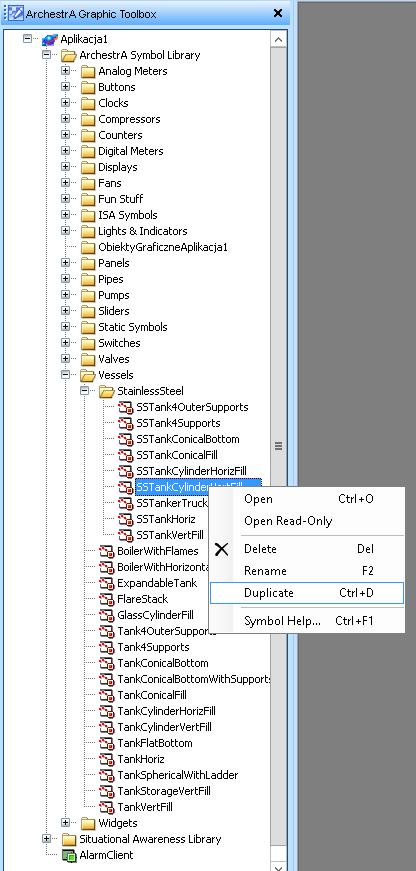416x871 pixels.
Task: Click the Tank4Supports symbol icon
Action: 107,647
